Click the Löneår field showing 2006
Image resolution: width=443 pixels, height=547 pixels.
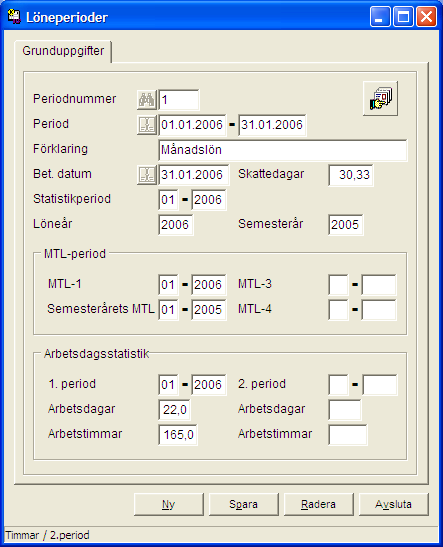175,225
